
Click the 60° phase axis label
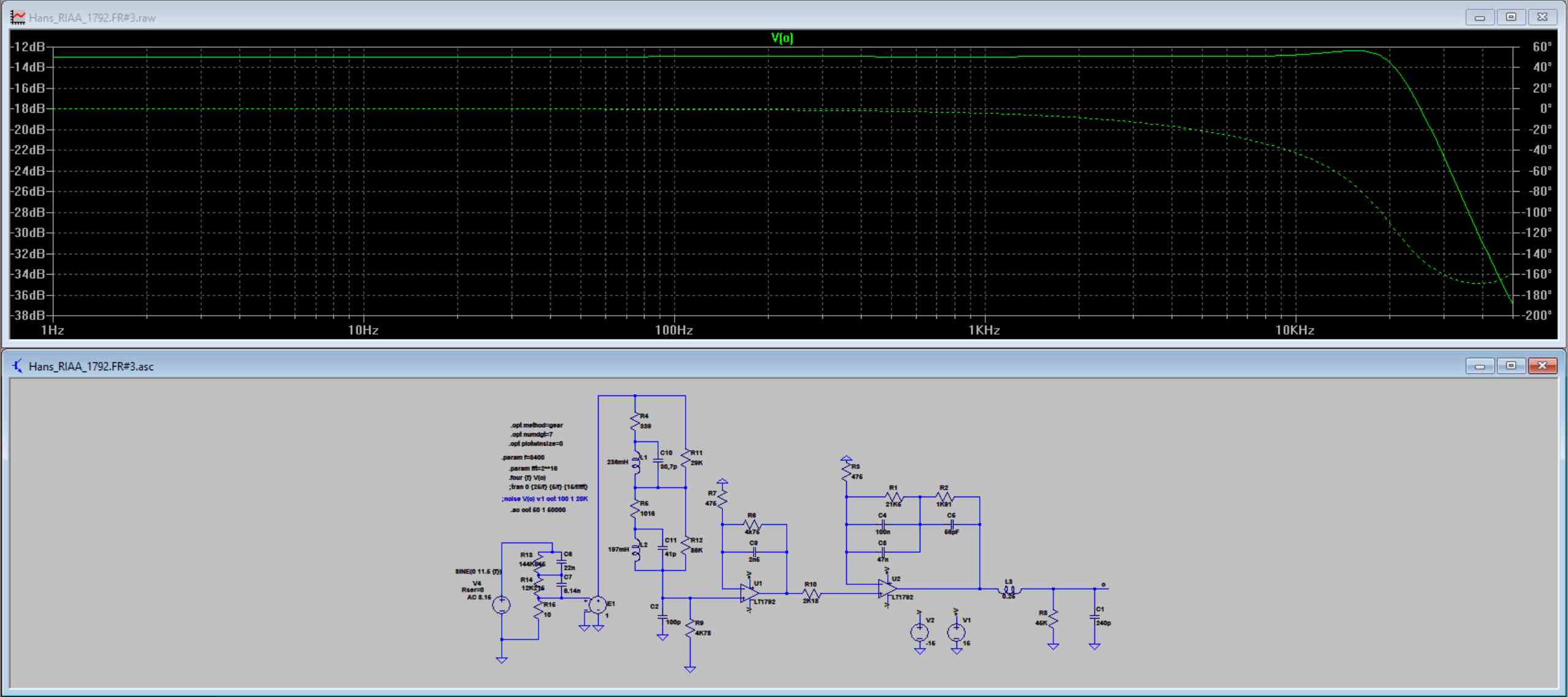pyautogui.click(x=1542, y=47)
